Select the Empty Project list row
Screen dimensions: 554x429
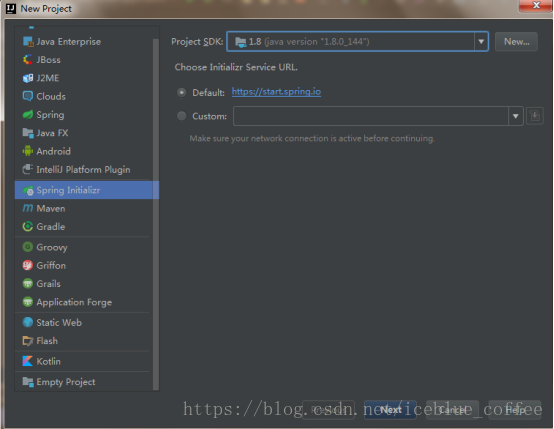tap(84, 382)
